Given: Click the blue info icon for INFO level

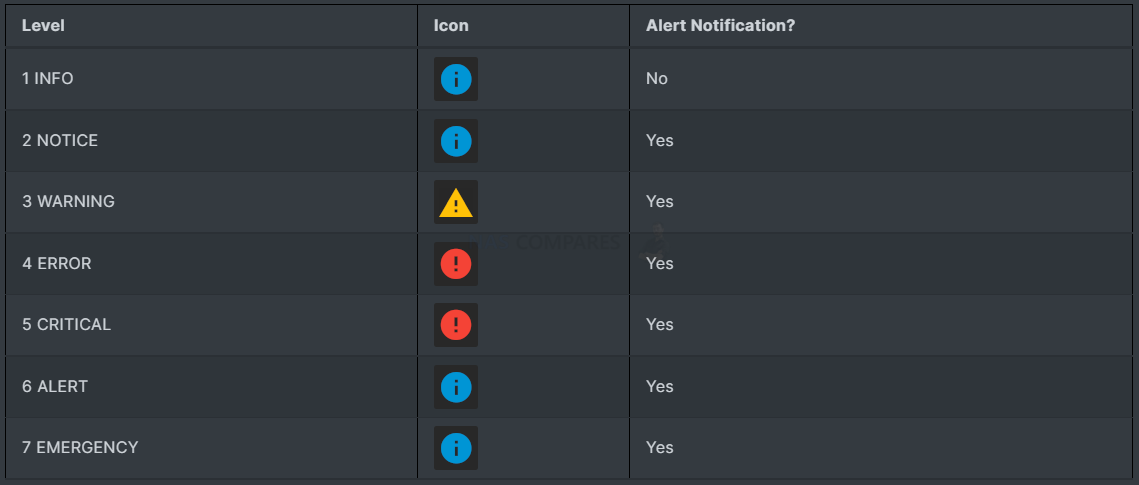Looking at the screenshot, I should point(455,79).
